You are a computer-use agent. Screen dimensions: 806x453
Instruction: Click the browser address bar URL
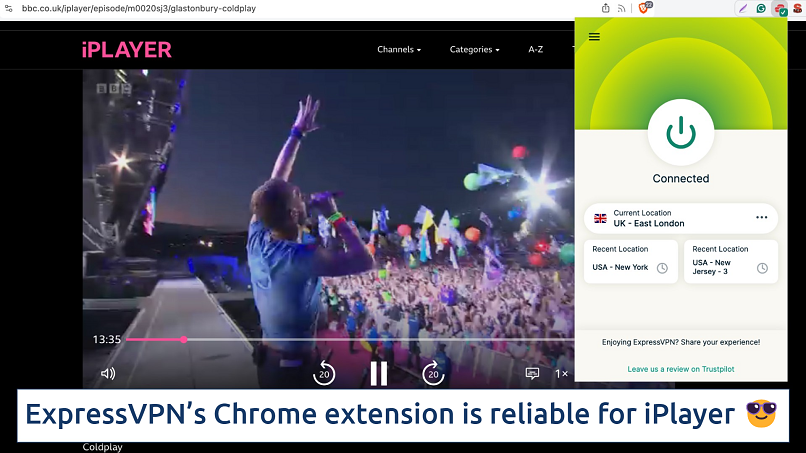pyautogui.click(x=139, y=8)
